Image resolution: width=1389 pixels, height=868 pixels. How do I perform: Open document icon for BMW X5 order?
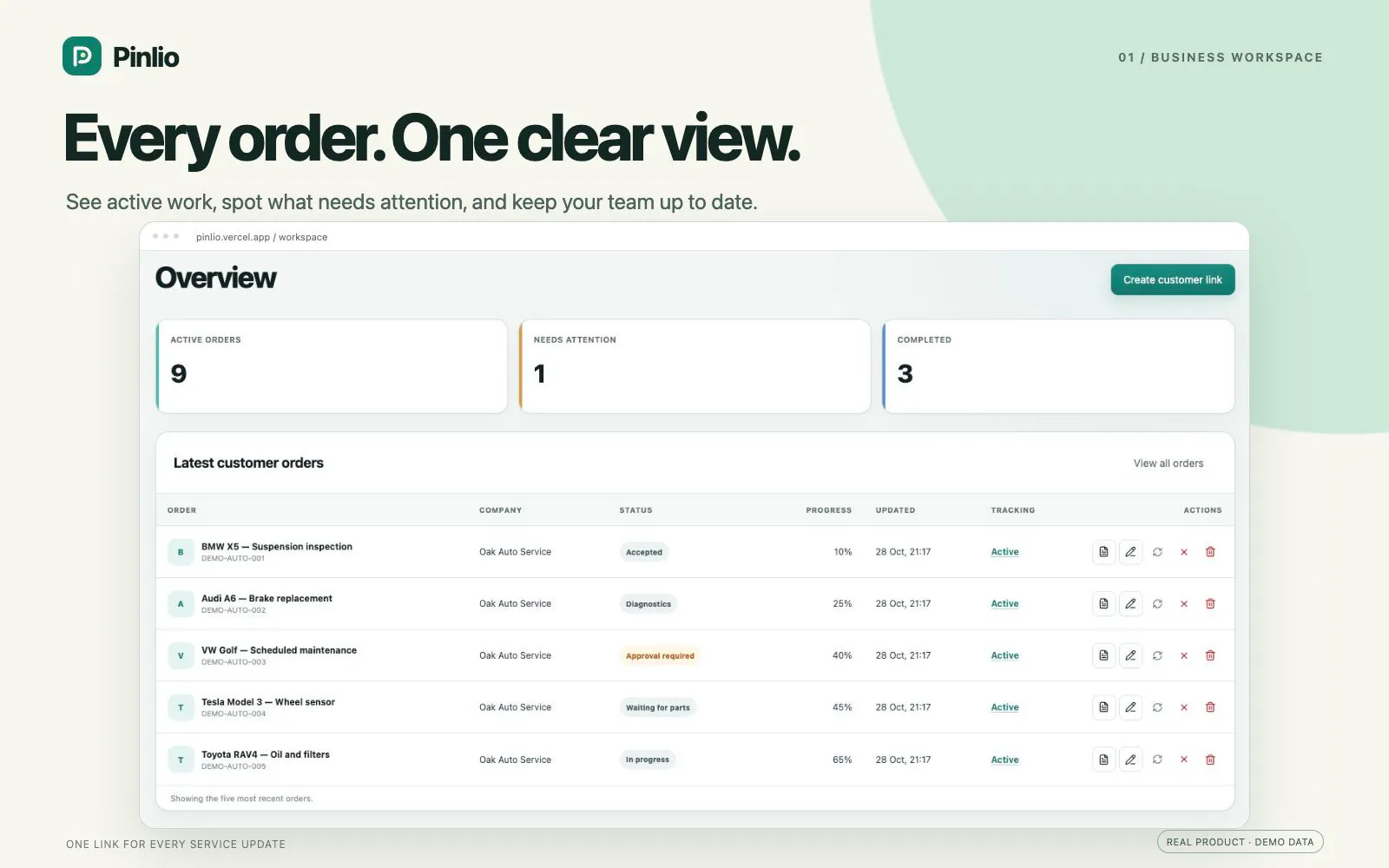pos(1103,552)
